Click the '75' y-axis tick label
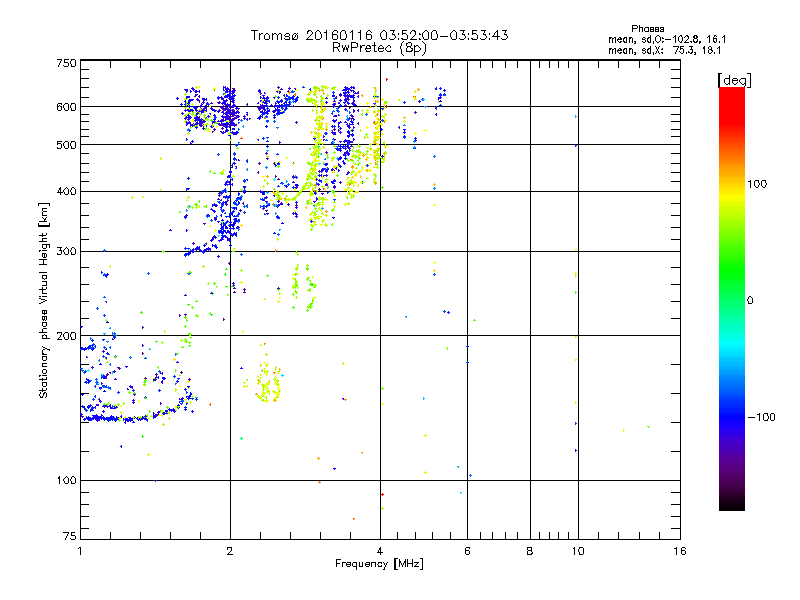This screenshot has width=800, height=600. point(70,536)
